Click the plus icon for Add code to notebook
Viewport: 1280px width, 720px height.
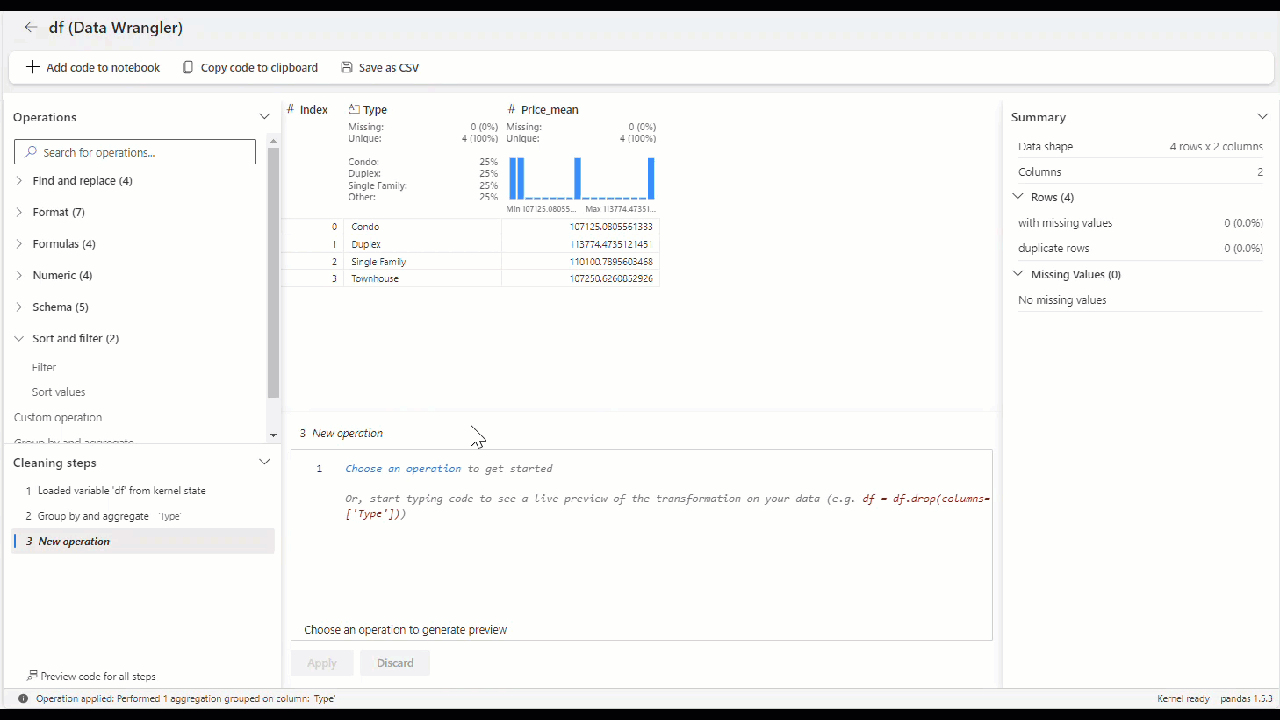pyautogui.click(x=33, y=67)
